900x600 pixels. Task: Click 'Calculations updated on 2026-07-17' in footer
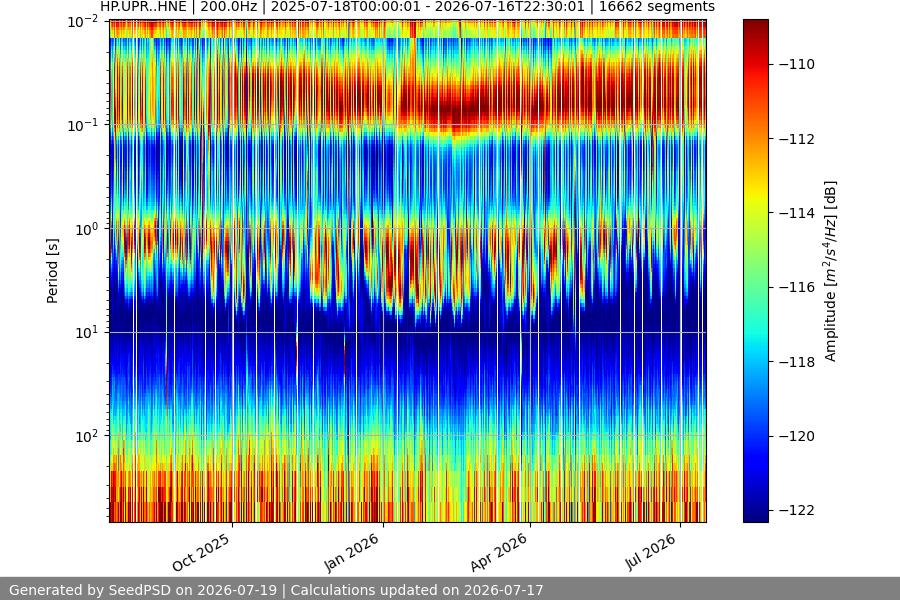click(417, 590)
